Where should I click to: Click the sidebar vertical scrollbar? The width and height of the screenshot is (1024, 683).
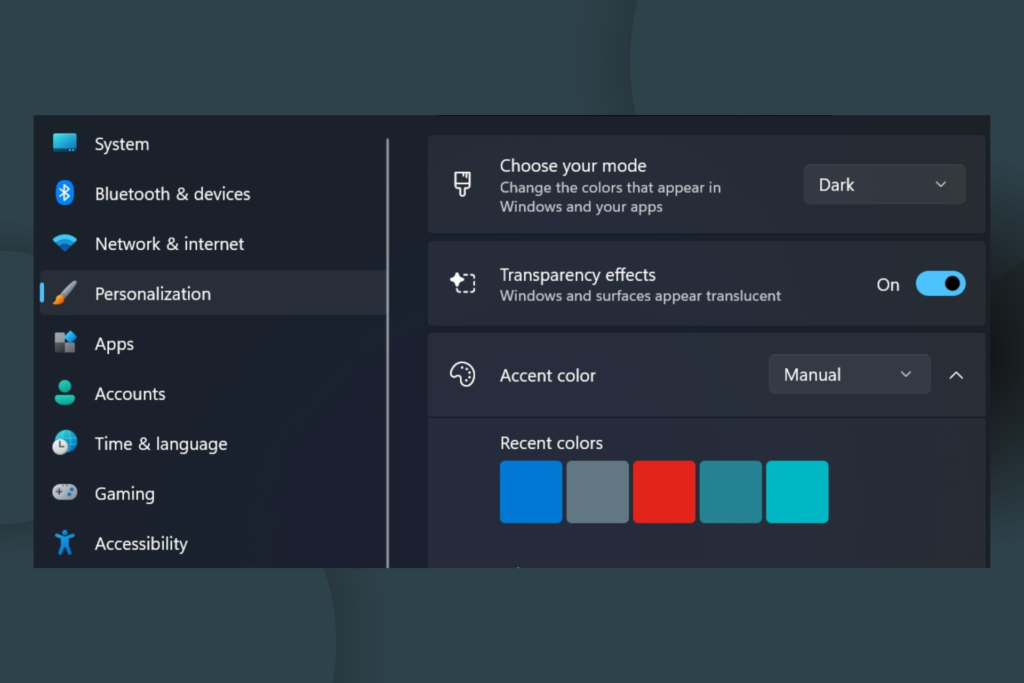pyautogui.click(x=388, y=350)
